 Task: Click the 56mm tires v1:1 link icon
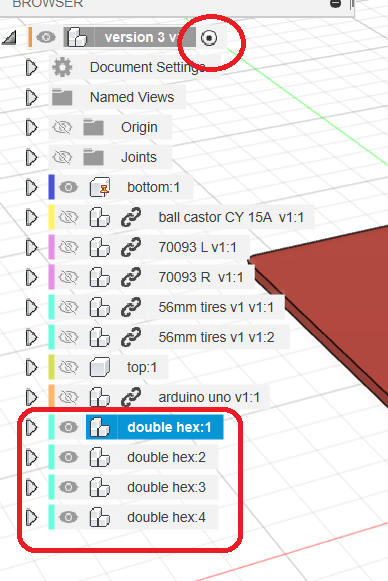point(131,307)
